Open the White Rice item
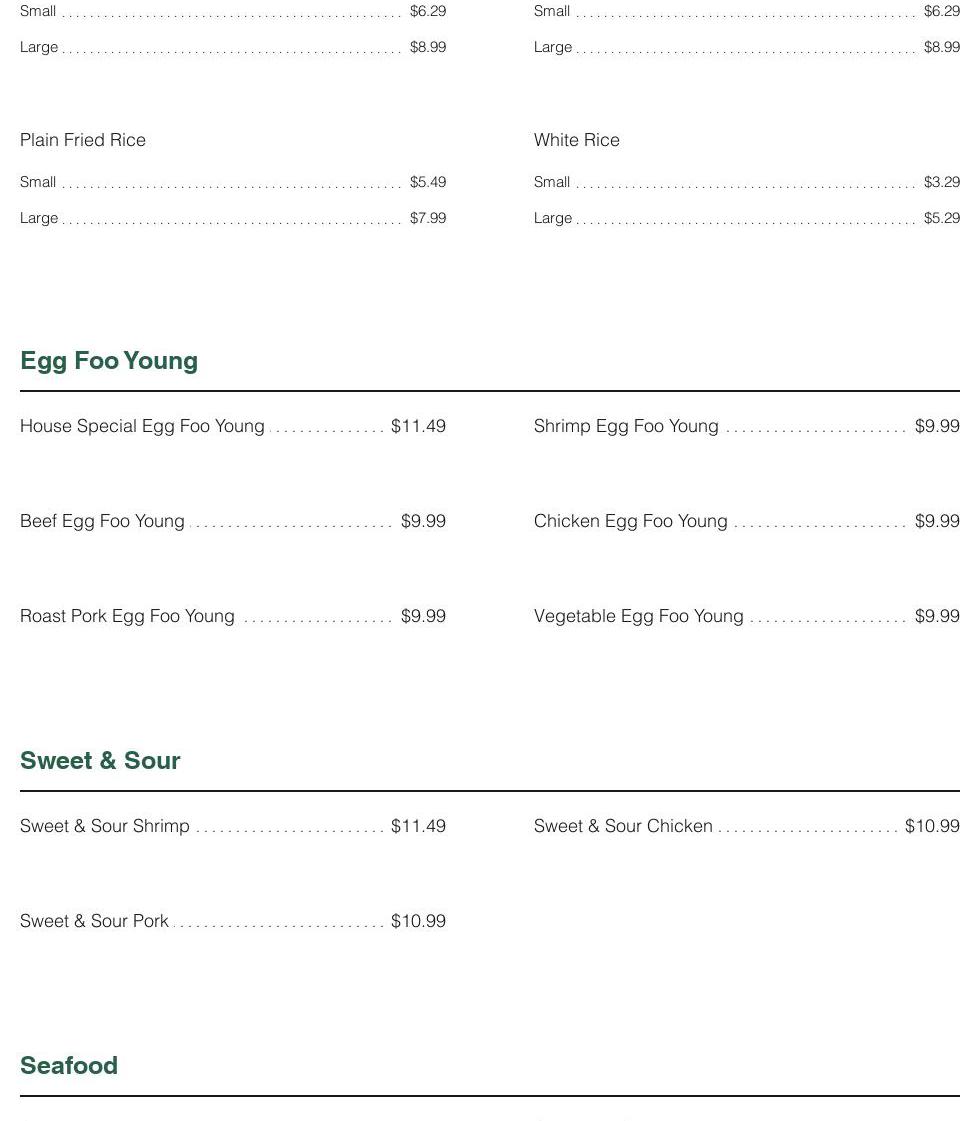This screenshot has height=1121, width=965. click(x=577, y=140)
